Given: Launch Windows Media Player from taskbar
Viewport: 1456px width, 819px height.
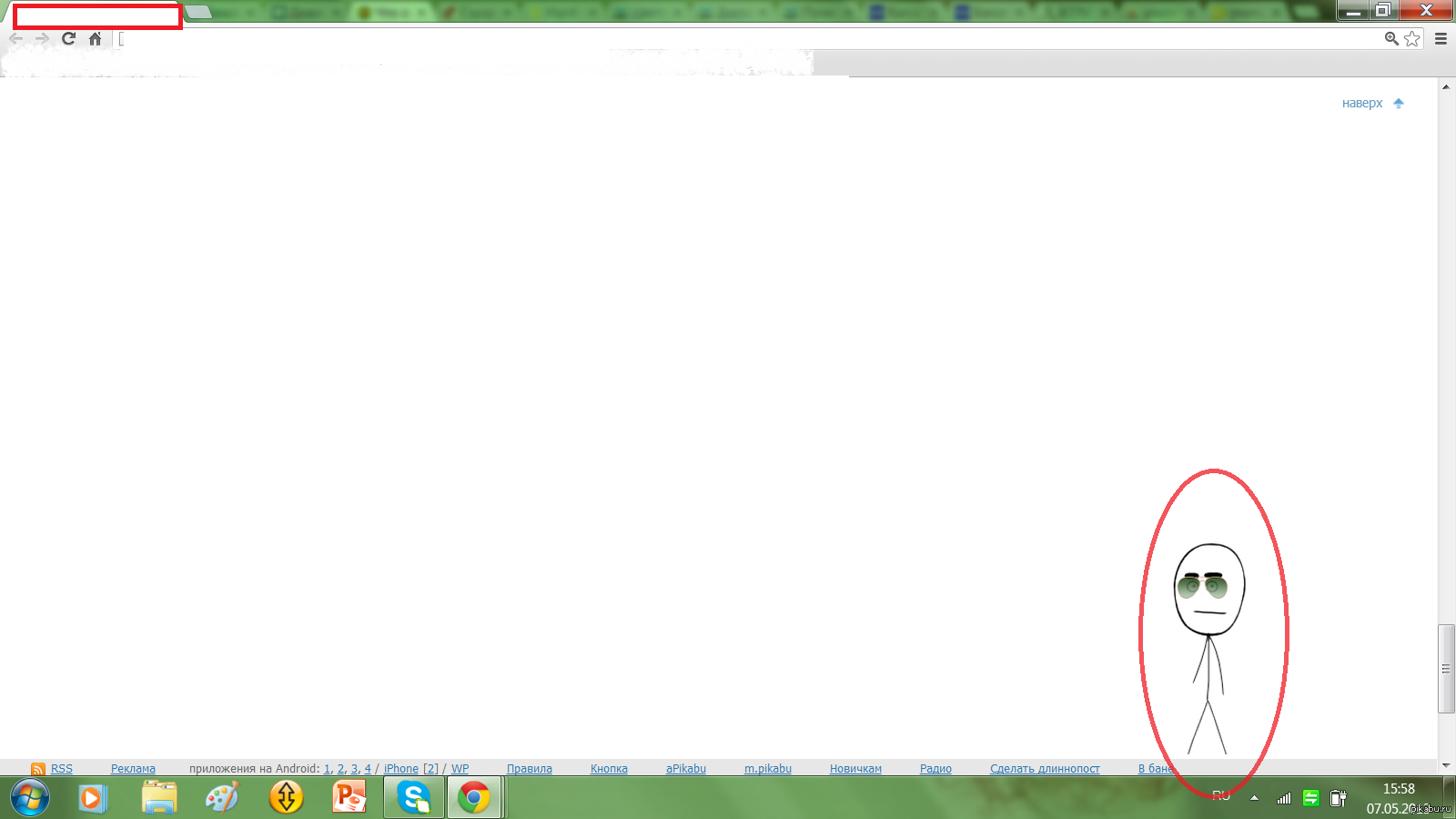Looking at the screenshot, I should point(92,798).
